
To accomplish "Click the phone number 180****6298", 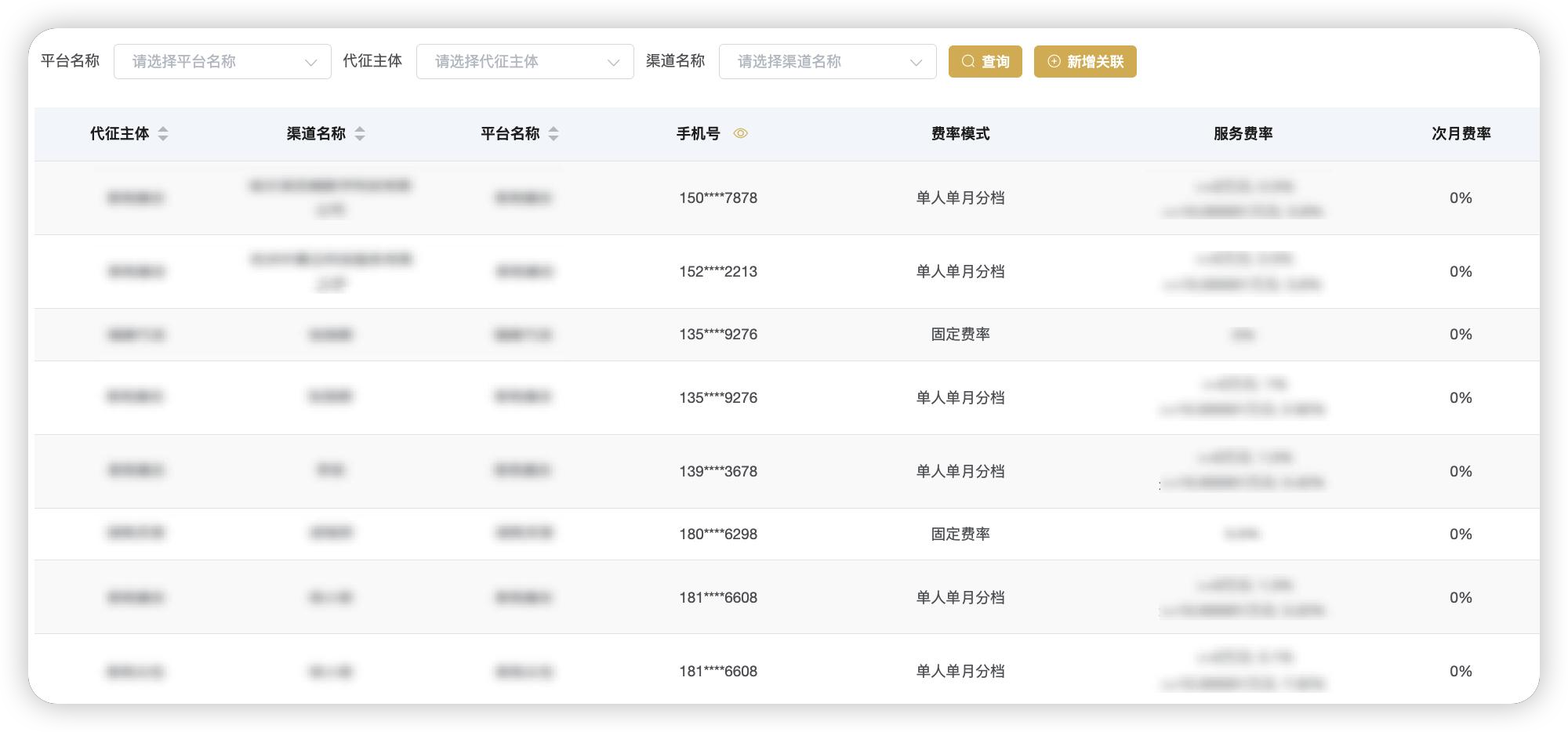I will click(718, 535).
